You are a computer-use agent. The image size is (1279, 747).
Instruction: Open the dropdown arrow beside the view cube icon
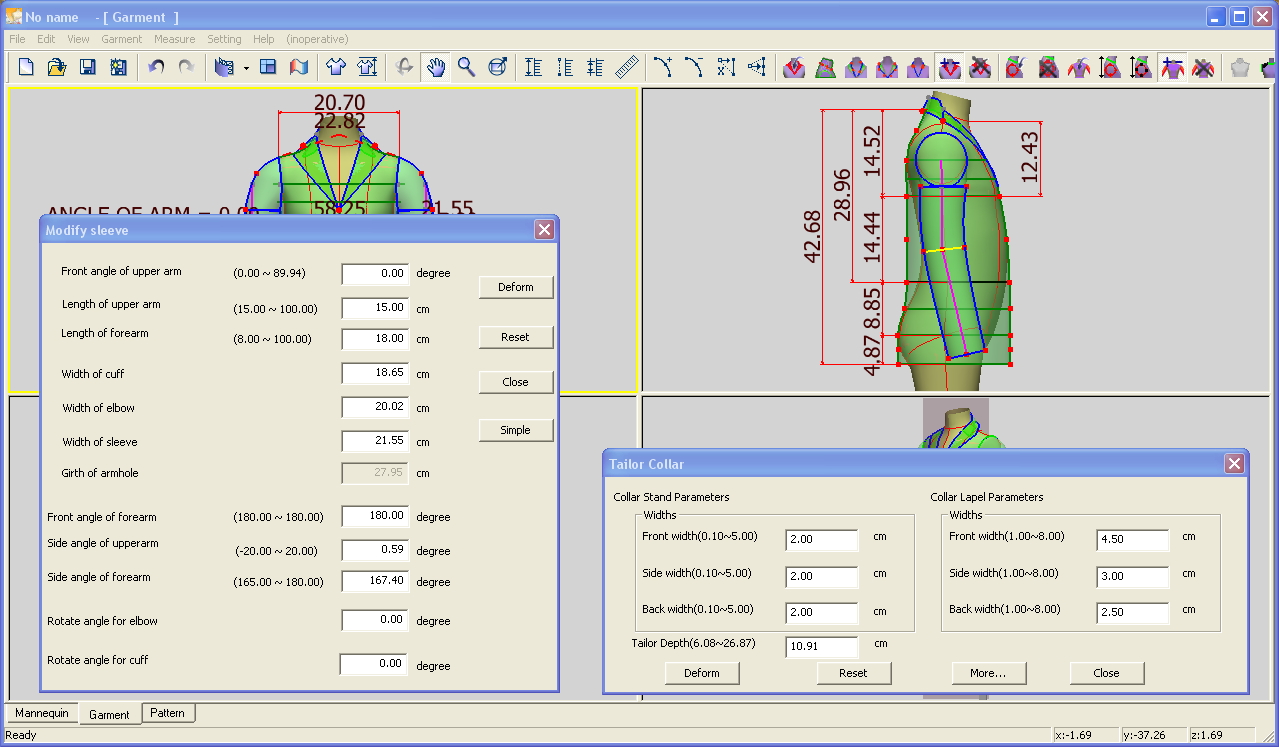[246, 68]
